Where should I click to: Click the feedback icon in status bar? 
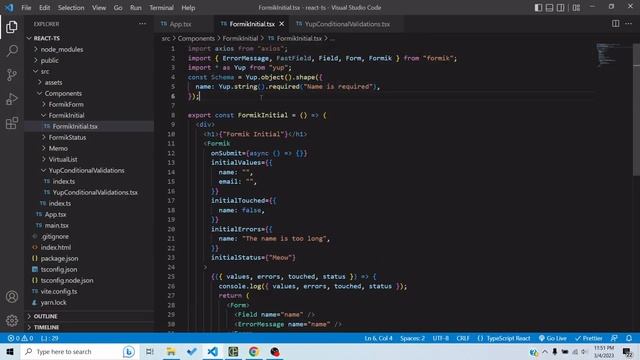coord(614,338)
